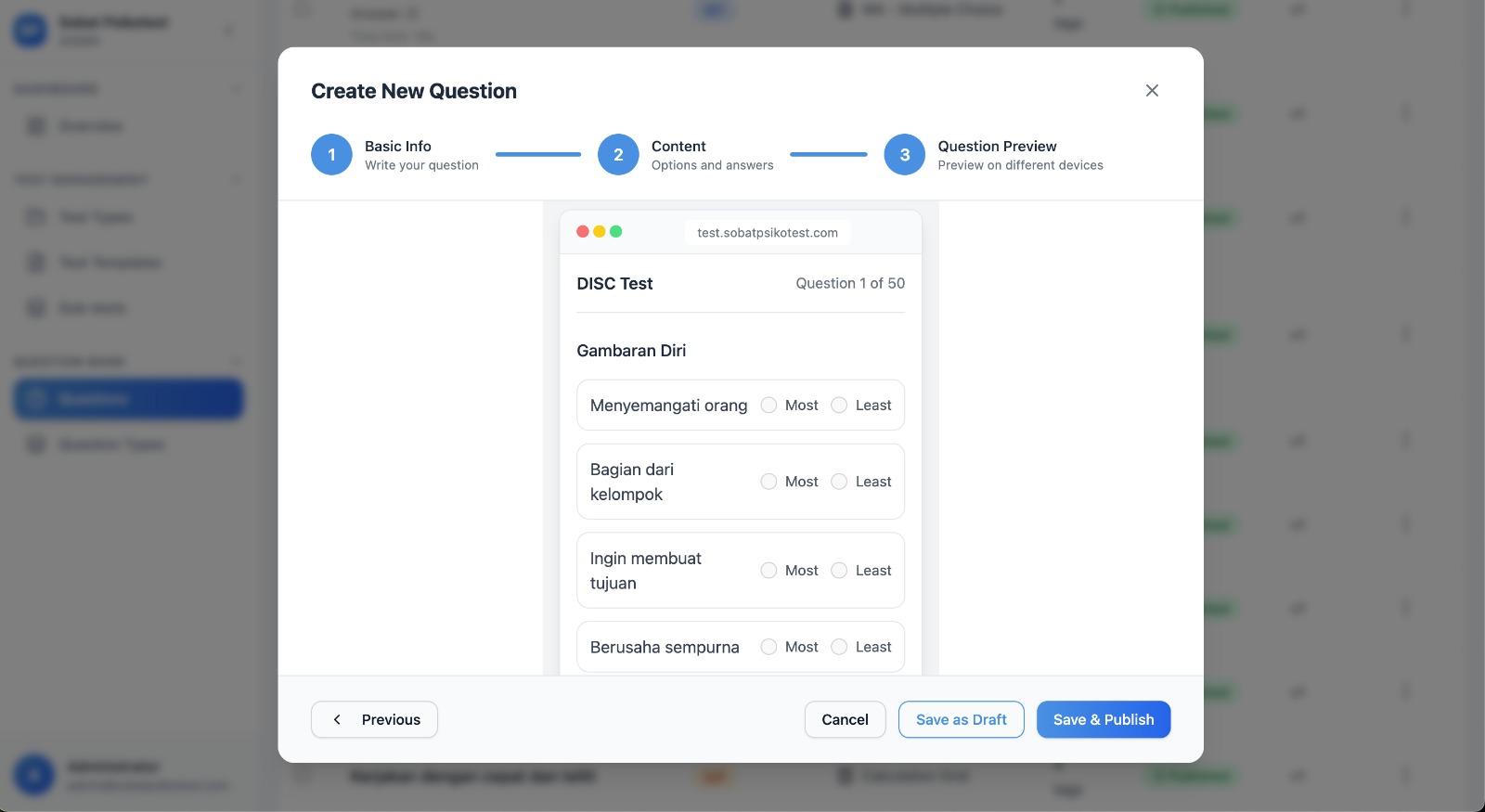Click the green dot in preview browser
Screen dimensions: 1485x812
click(616, 232)
